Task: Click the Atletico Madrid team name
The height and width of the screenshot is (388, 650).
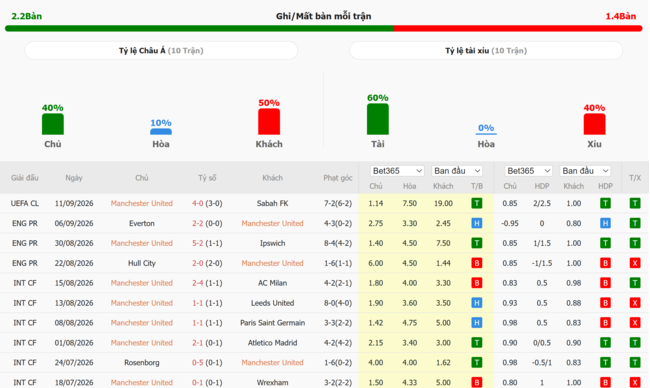Action: (x=272, y=343)
